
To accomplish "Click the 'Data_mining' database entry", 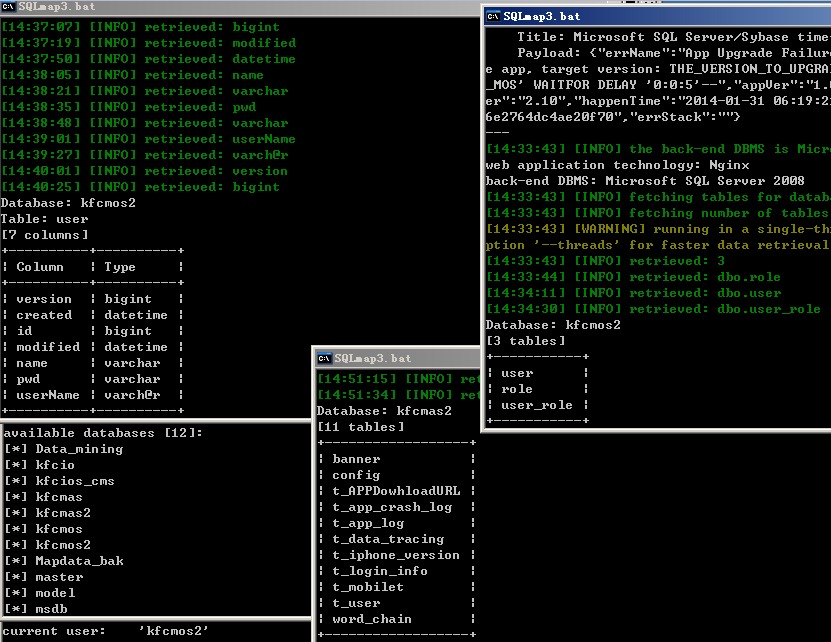I will tap(79, 449).
